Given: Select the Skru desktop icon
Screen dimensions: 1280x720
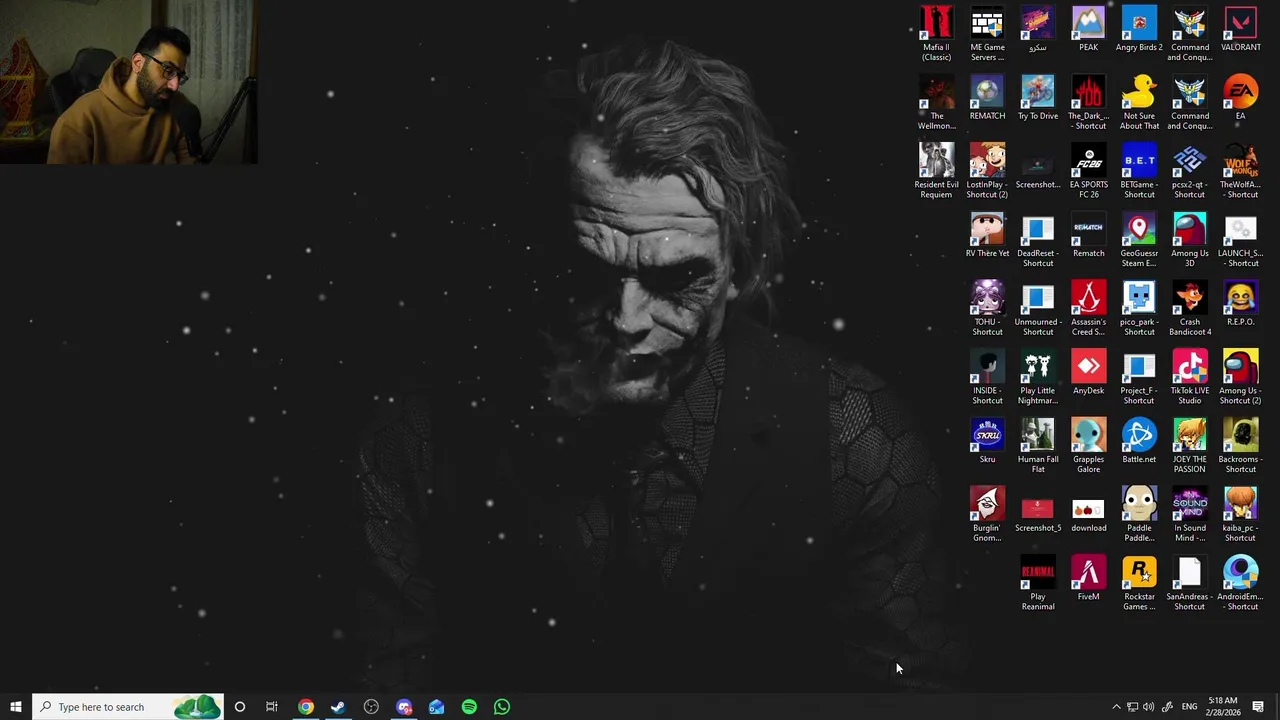Looking at the screenshot, I should (x=987, y=440).
